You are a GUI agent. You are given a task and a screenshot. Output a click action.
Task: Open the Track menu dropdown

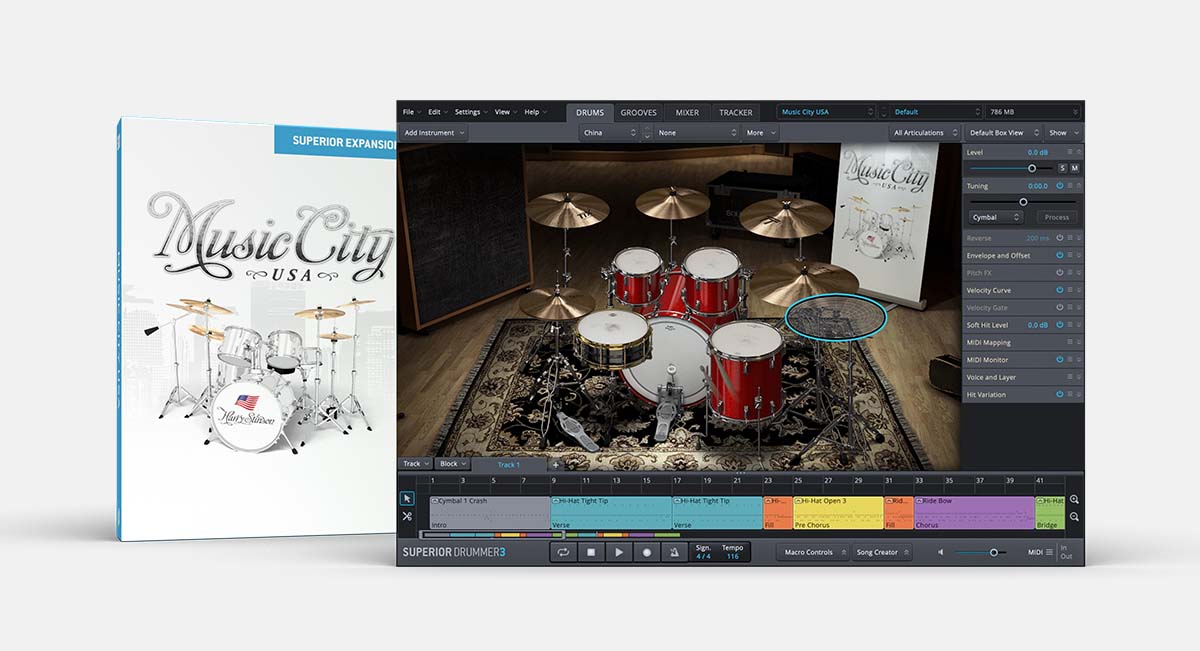(415, 464)
